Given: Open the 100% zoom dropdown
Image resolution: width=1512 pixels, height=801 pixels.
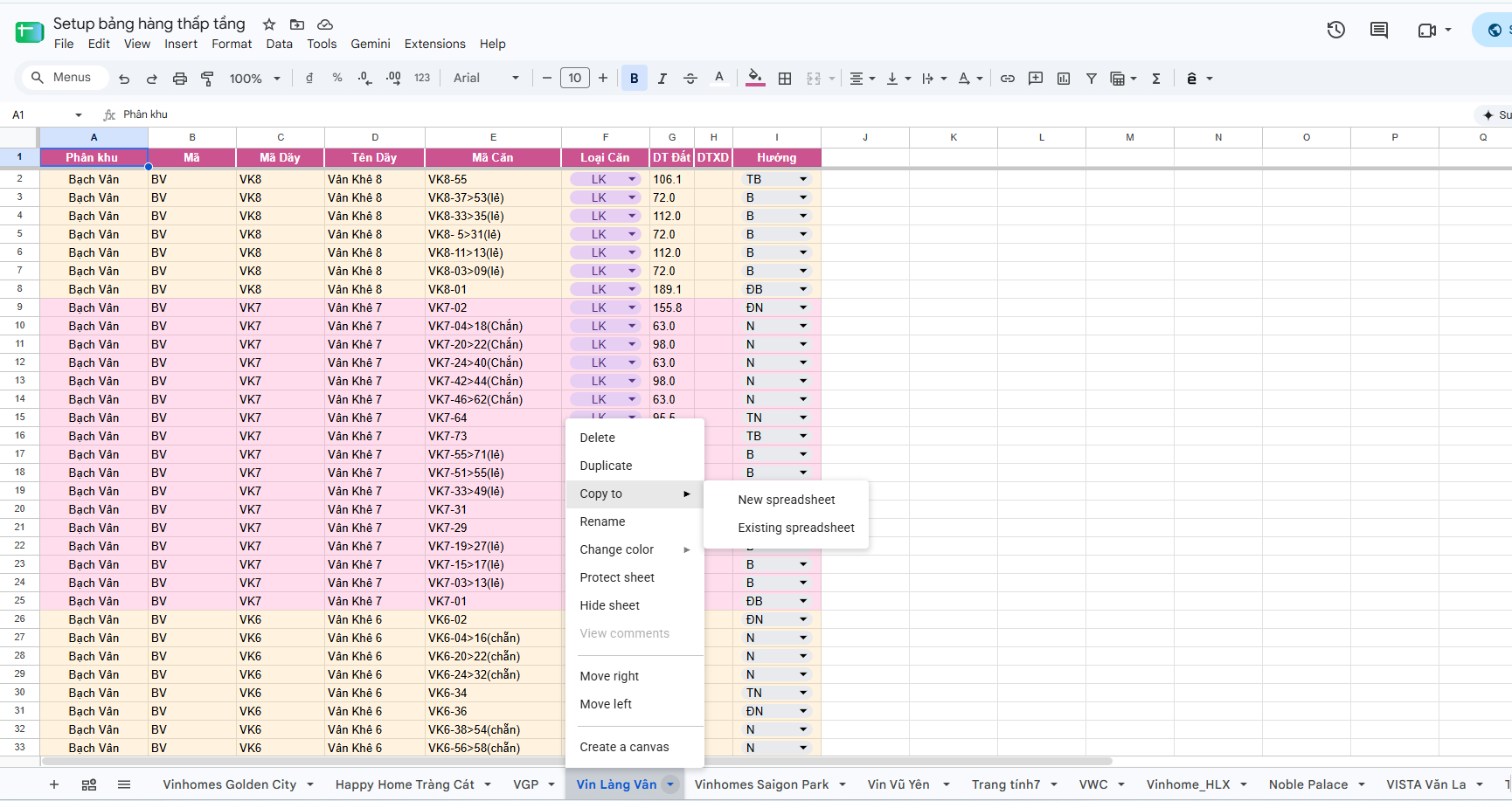Looking at the screenshot, I should 254,79.
